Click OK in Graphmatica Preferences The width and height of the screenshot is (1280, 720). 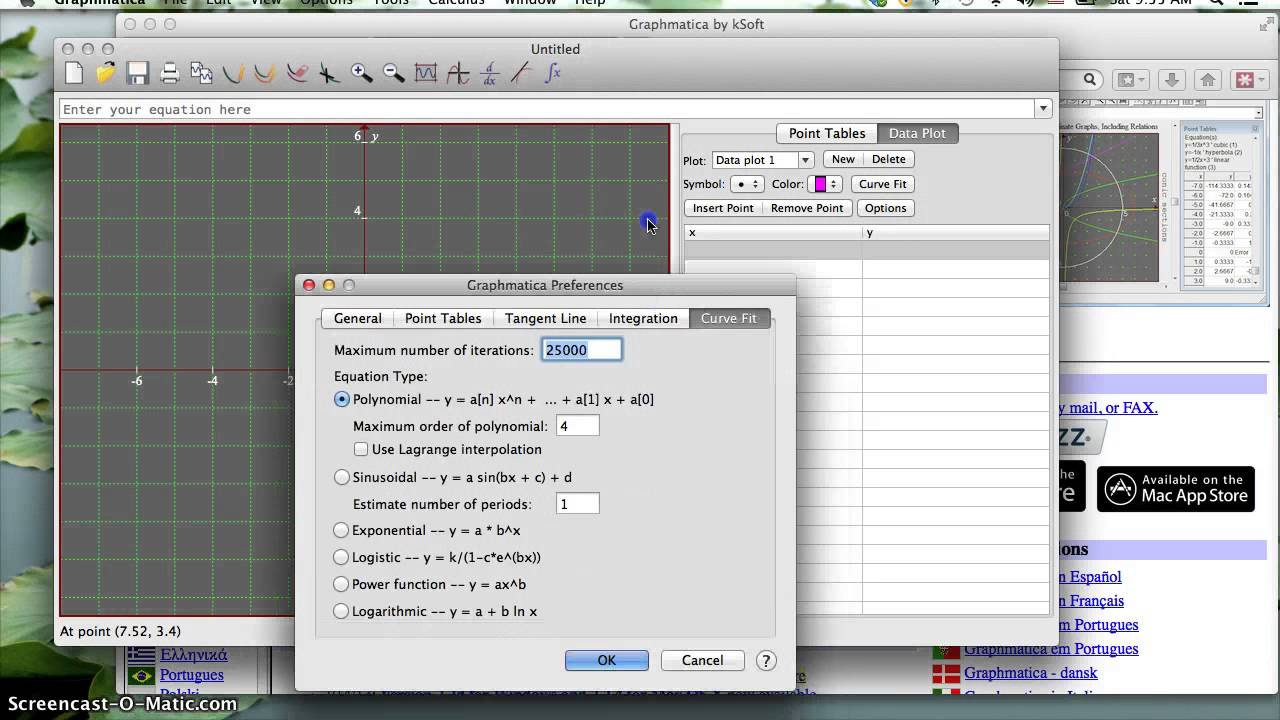coord(607,660)
